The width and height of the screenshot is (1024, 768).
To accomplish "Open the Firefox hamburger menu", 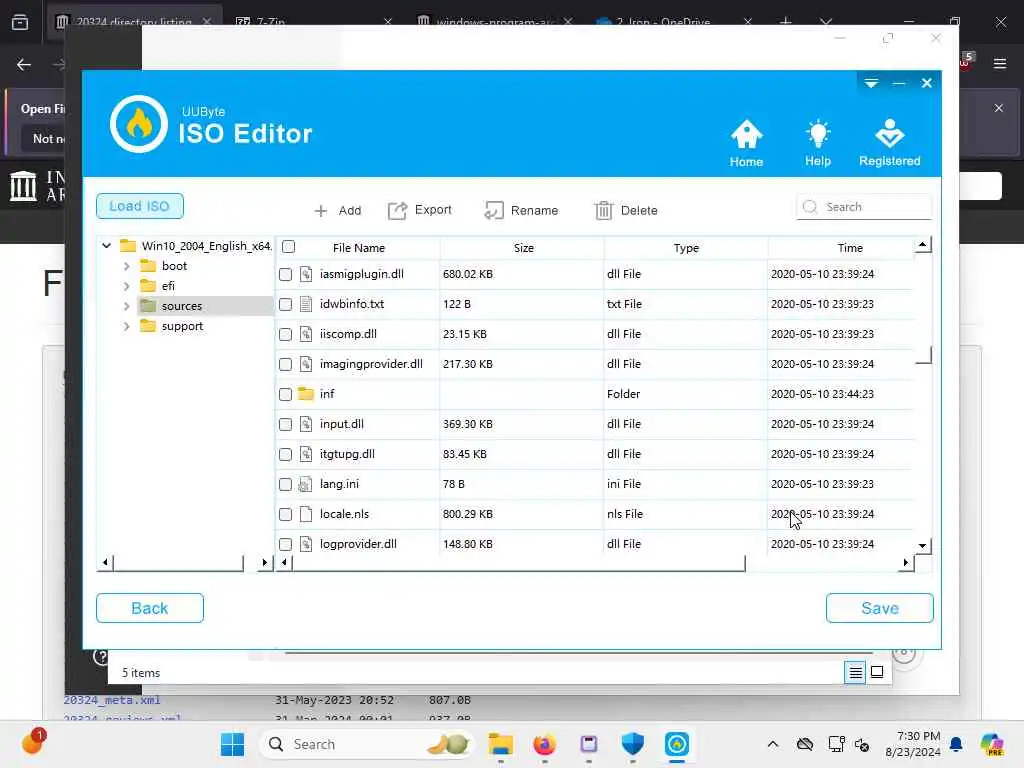I will click(1000, 64).
